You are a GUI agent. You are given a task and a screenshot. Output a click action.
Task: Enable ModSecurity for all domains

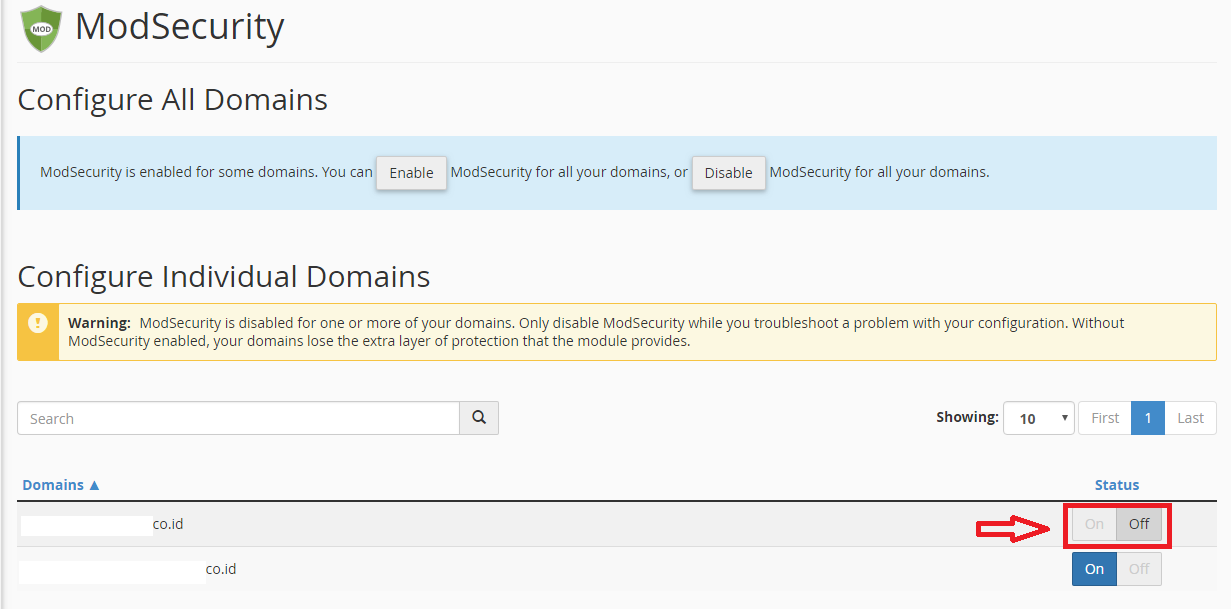(x=411, y=173)
